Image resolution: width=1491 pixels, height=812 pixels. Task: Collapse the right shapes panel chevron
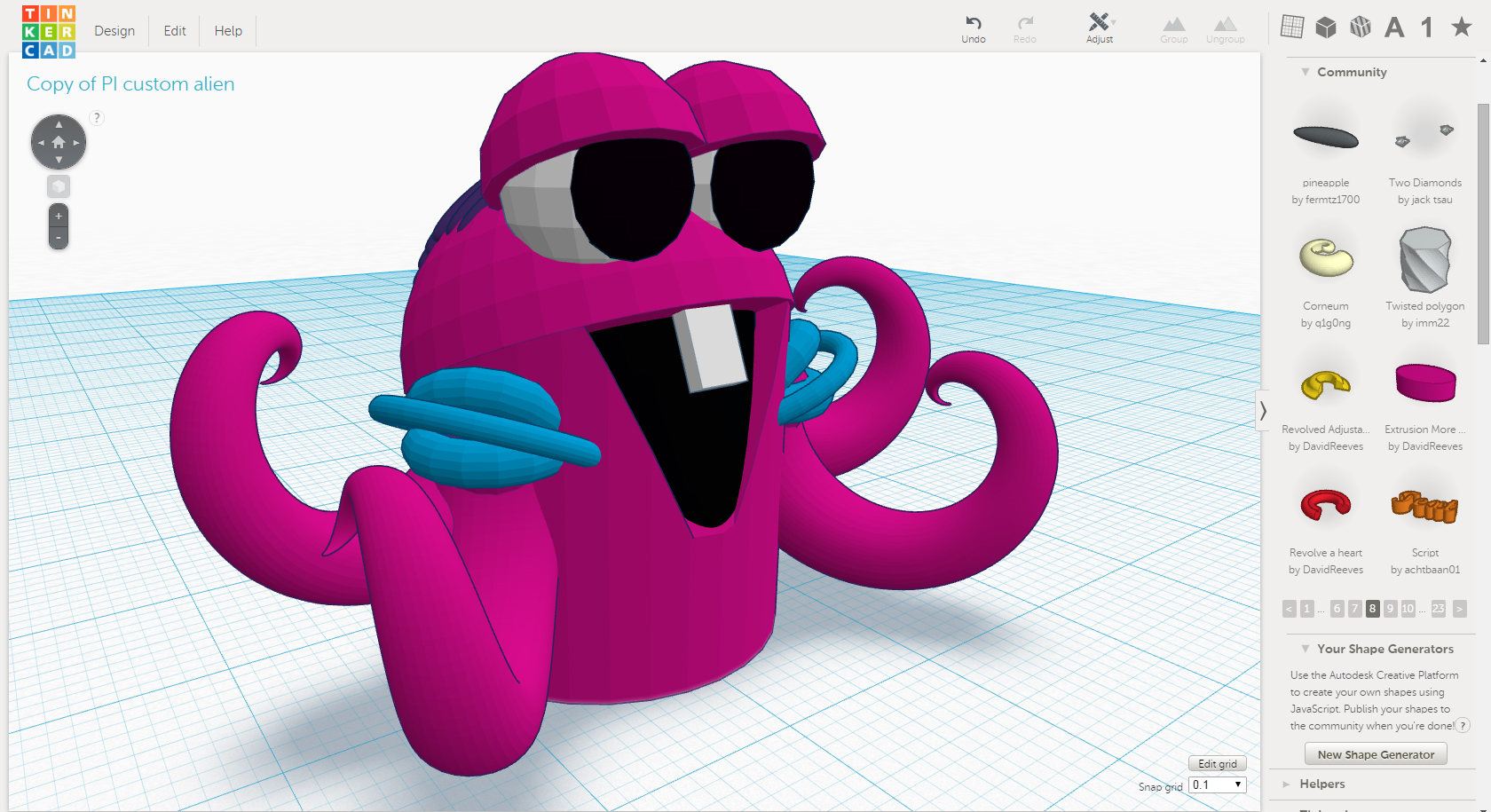[x=1263, y=411]
